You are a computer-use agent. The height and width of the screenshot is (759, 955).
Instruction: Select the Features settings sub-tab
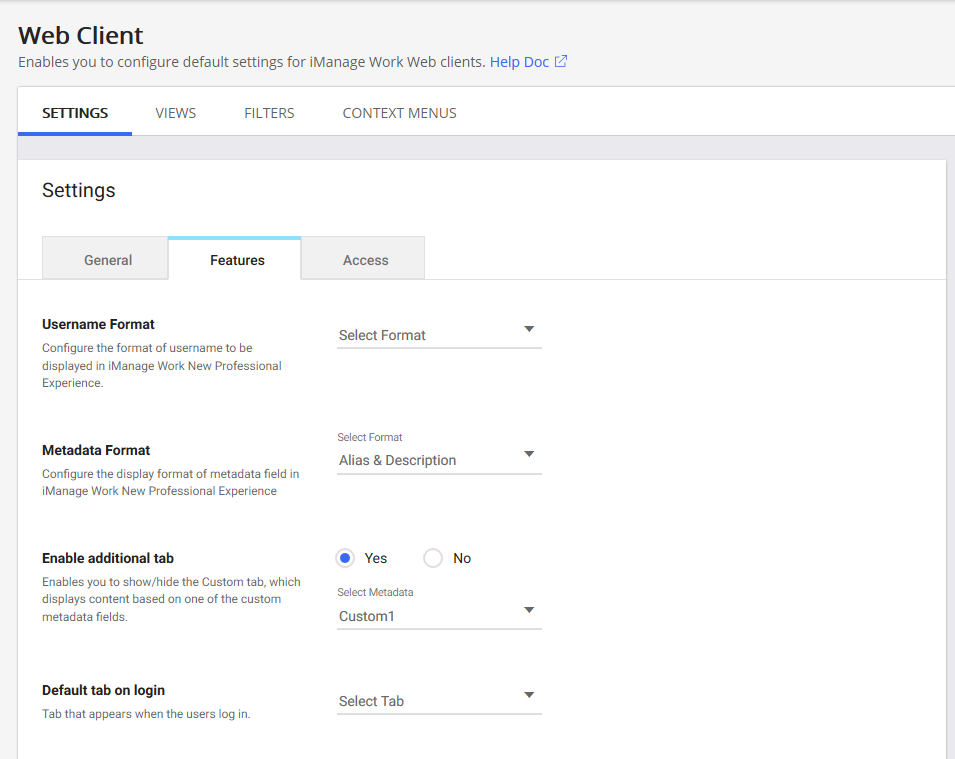(x=237, y=260)
